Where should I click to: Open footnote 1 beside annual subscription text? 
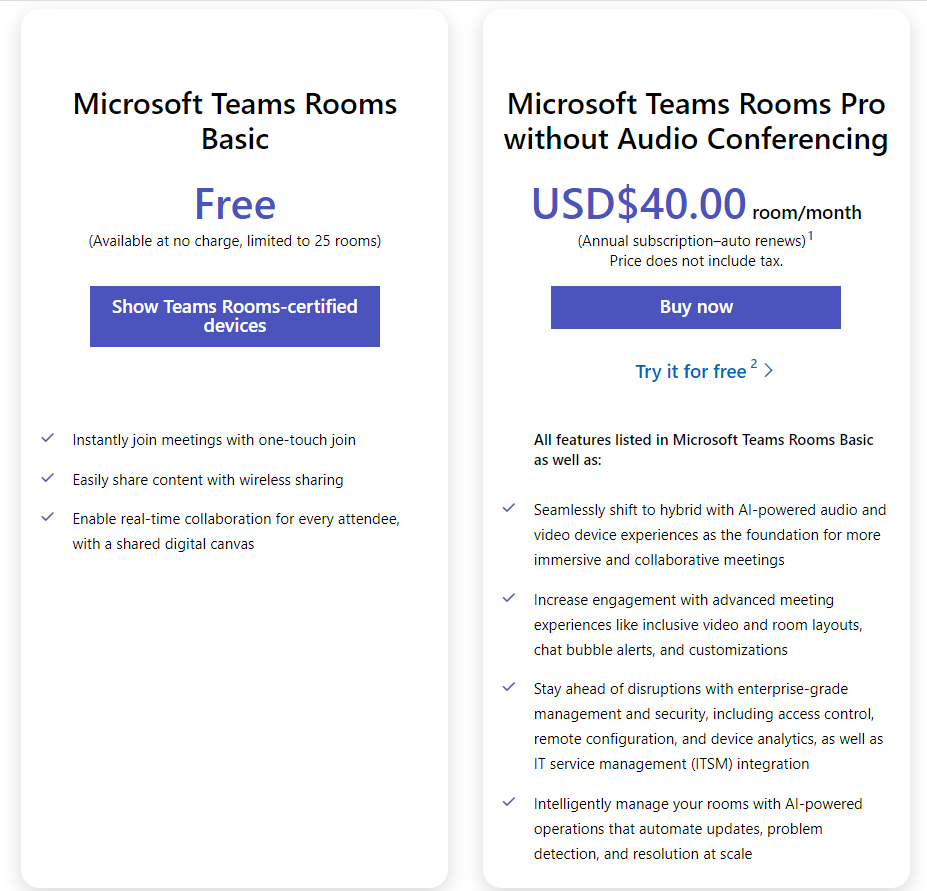pos(810,236)
